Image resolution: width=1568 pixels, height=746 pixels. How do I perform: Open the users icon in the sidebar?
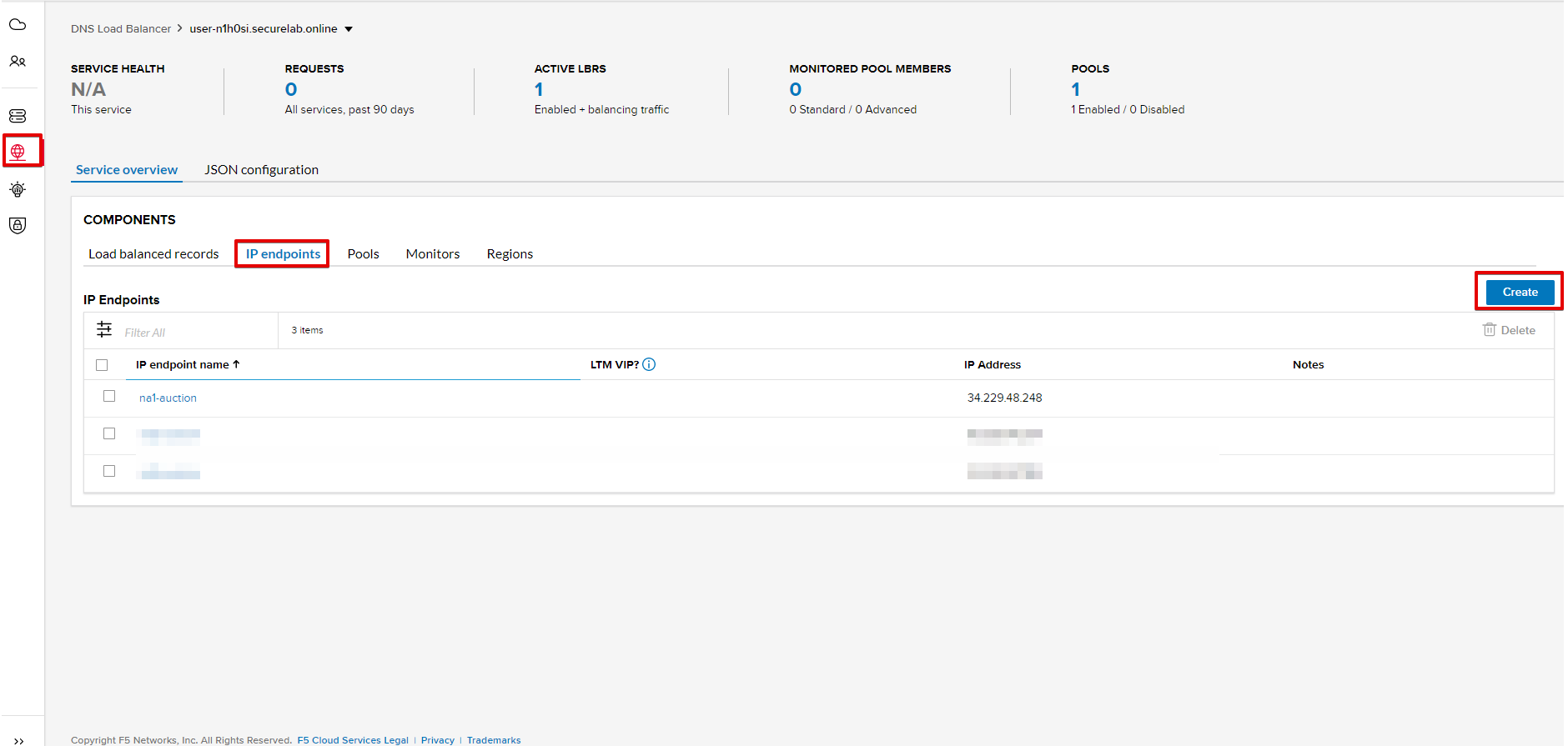pyautogui.click(x=18, y=61)
